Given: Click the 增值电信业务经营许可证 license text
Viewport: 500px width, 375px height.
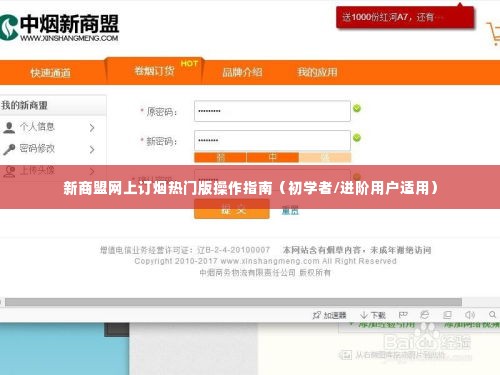Looking at the screenshot, I should click(x=185, y=250).
